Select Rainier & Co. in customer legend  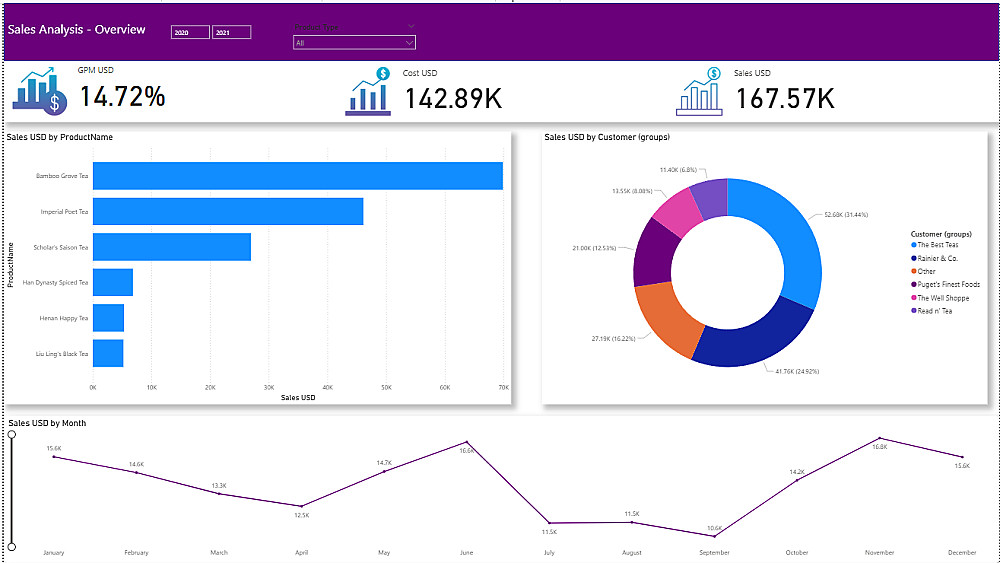click(x=934, y=258)
